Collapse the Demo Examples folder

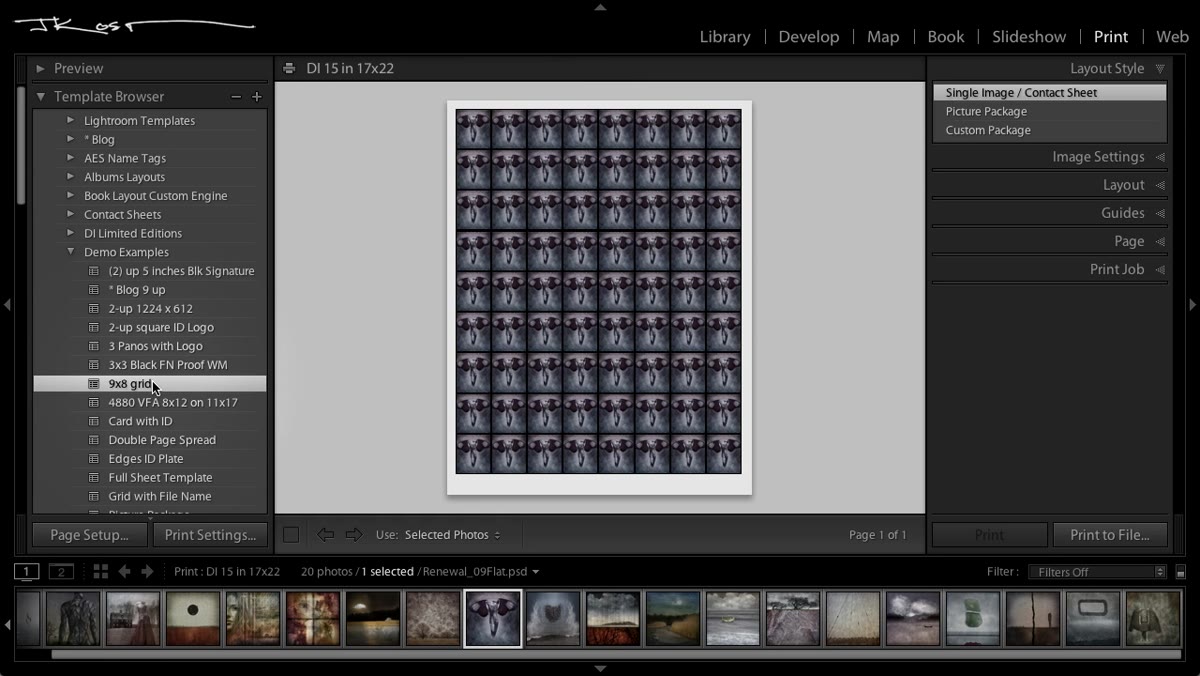tap(71, 252)
